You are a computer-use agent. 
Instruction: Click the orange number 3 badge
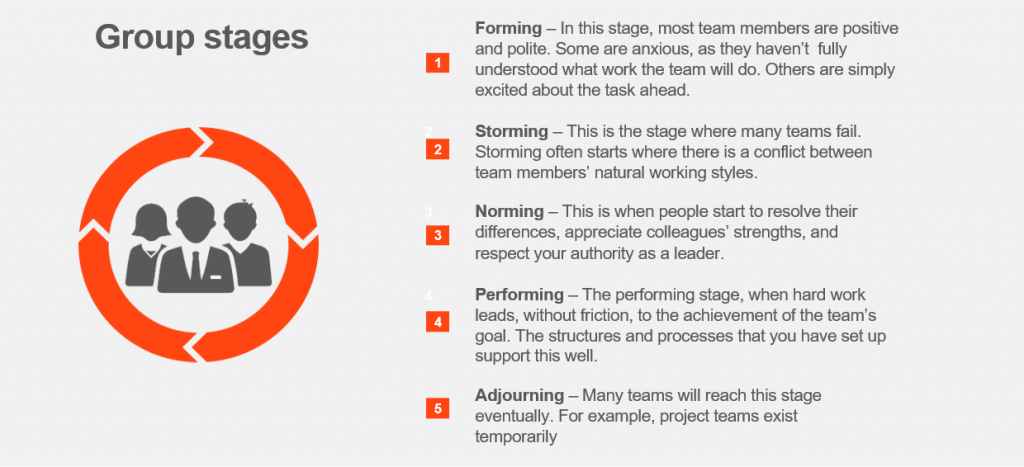[438, 235]
